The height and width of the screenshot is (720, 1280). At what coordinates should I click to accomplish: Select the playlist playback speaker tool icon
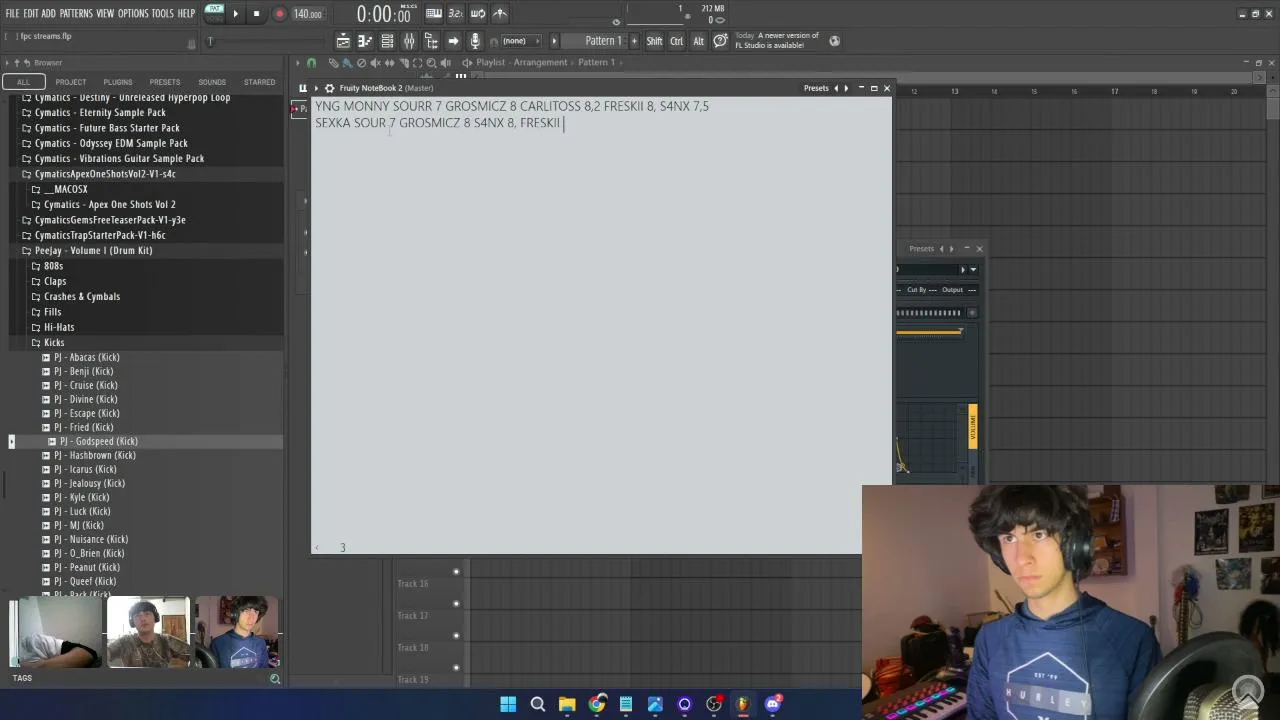coord(446,63)
